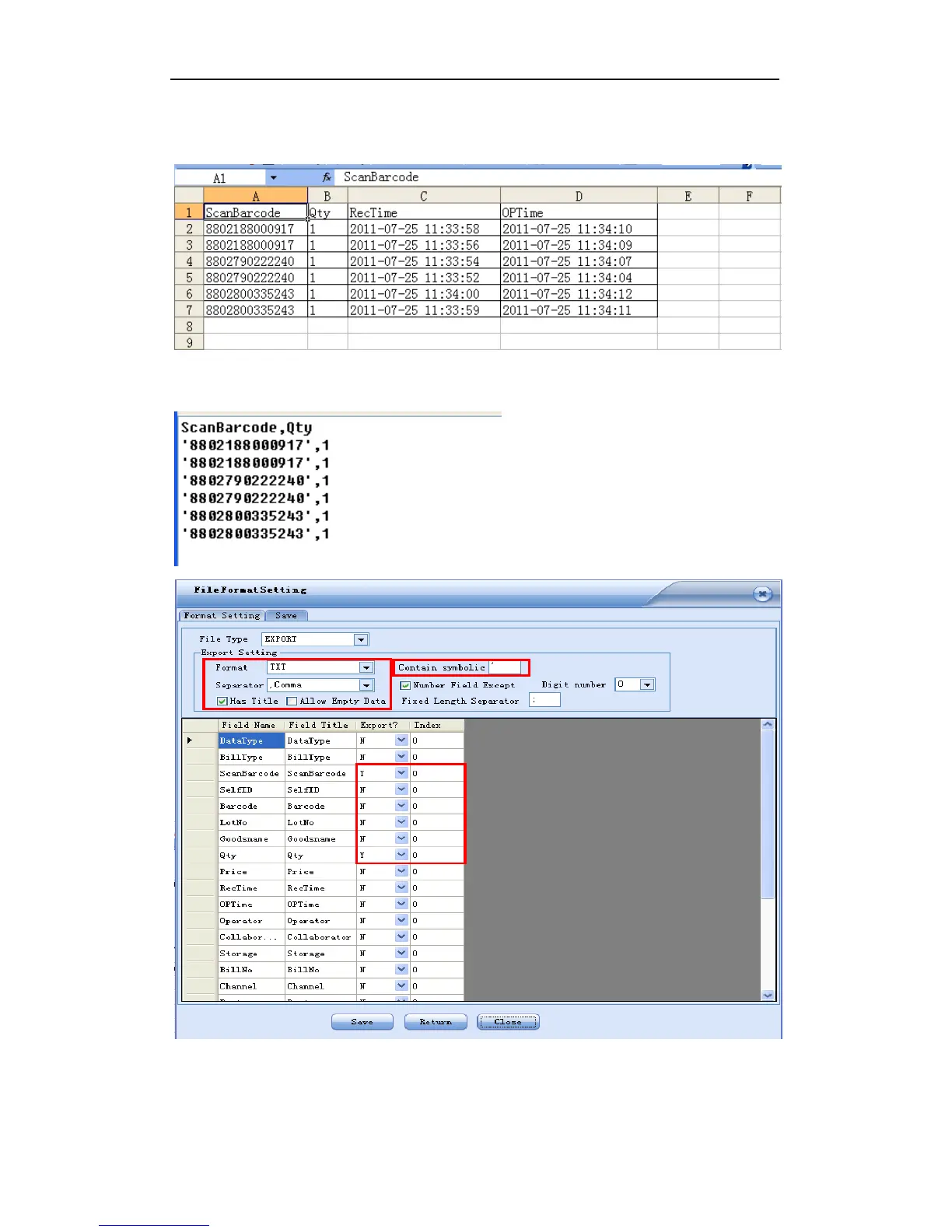Open Export dropdown for Price row
The image size is (952, 1232).
point(401,871)
